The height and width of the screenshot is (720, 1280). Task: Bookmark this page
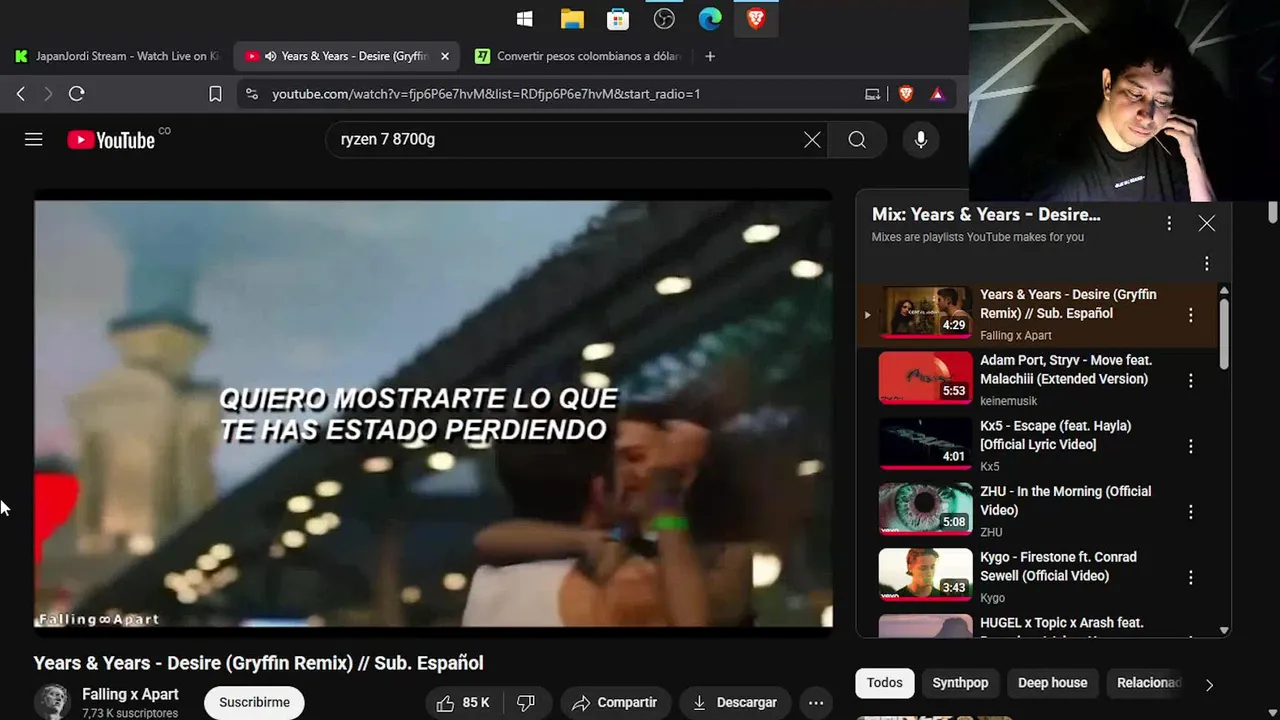(215, 94)
